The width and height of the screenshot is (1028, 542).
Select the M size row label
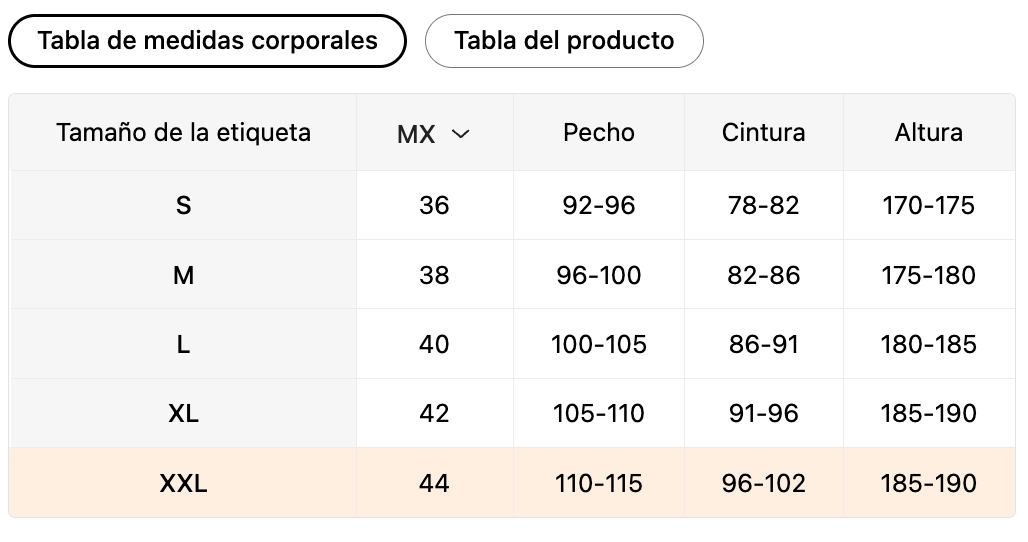click(183, 275)
